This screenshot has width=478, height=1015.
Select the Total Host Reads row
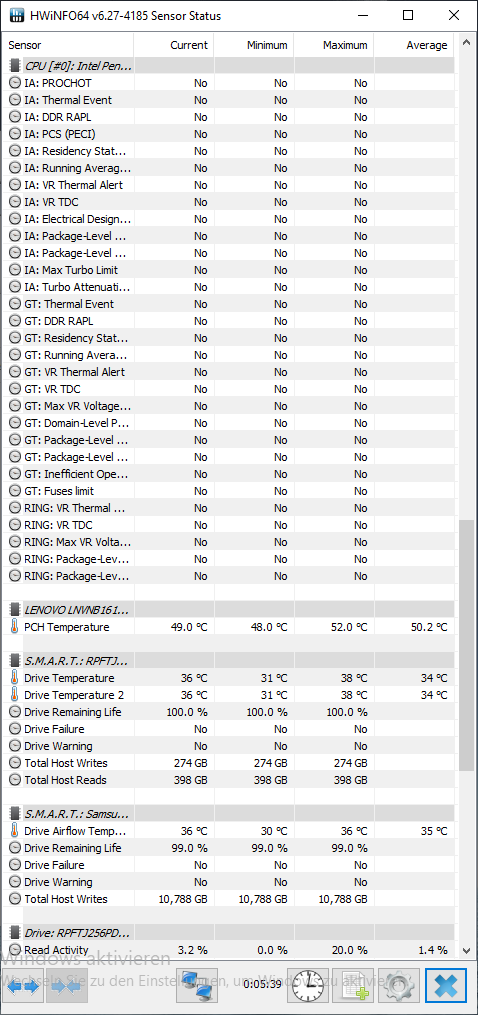[230, 779]
